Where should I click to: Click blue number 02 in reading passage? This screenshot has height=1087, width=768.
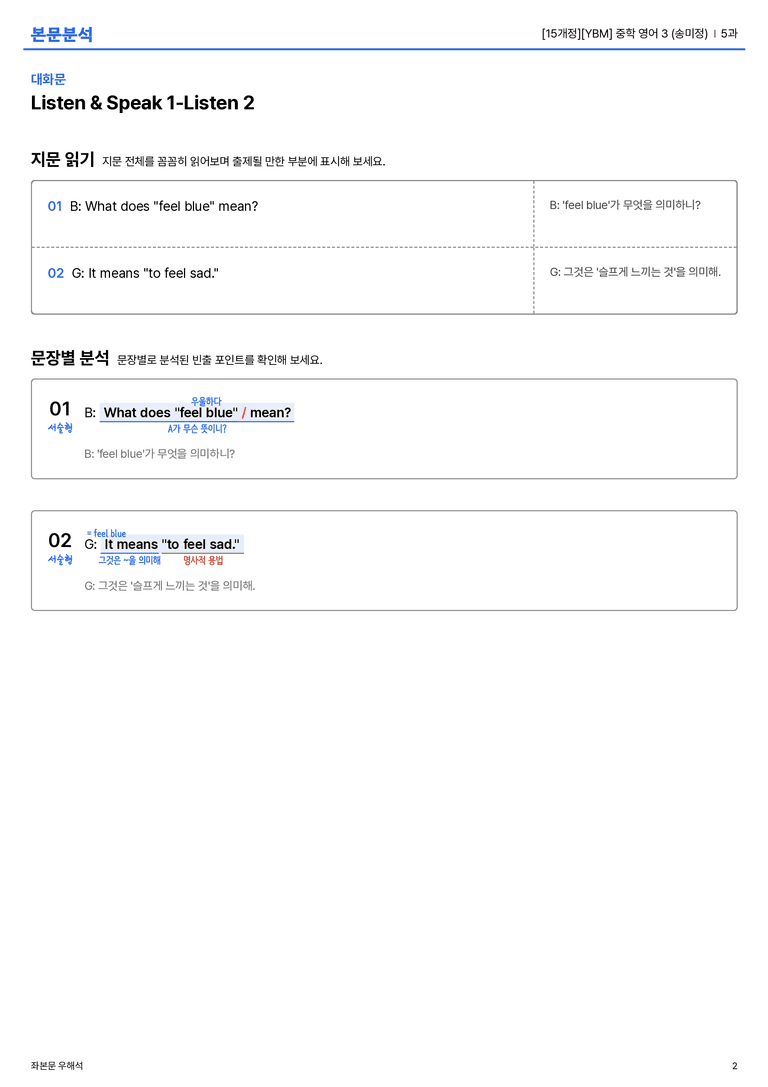pos(55,273)
